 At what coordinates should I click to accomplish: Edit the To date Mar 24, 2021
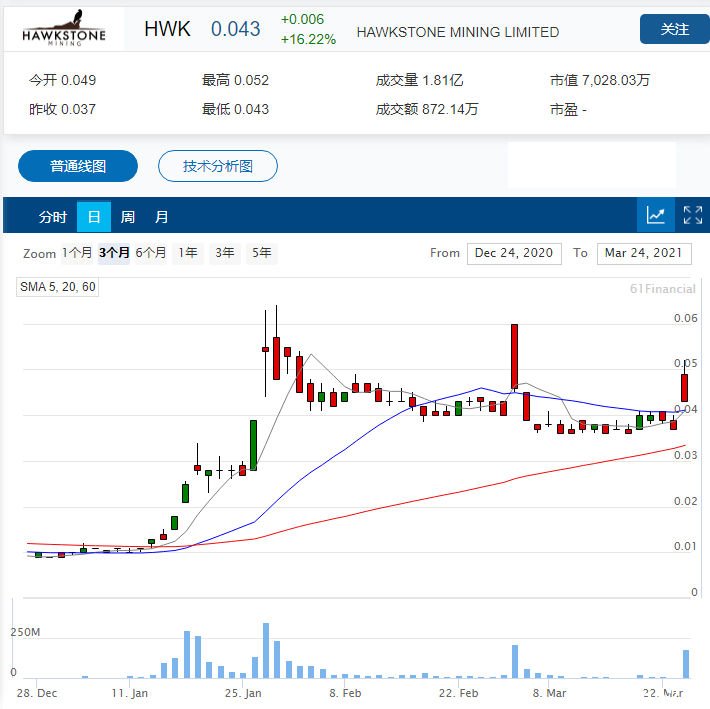coord(644,253)
